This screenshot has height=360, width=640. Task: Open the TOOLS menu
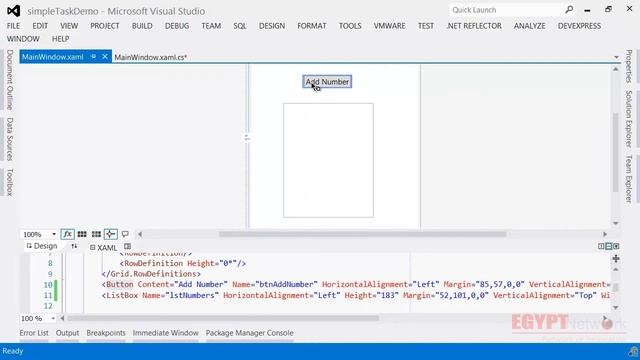click(x=350, y=26)
